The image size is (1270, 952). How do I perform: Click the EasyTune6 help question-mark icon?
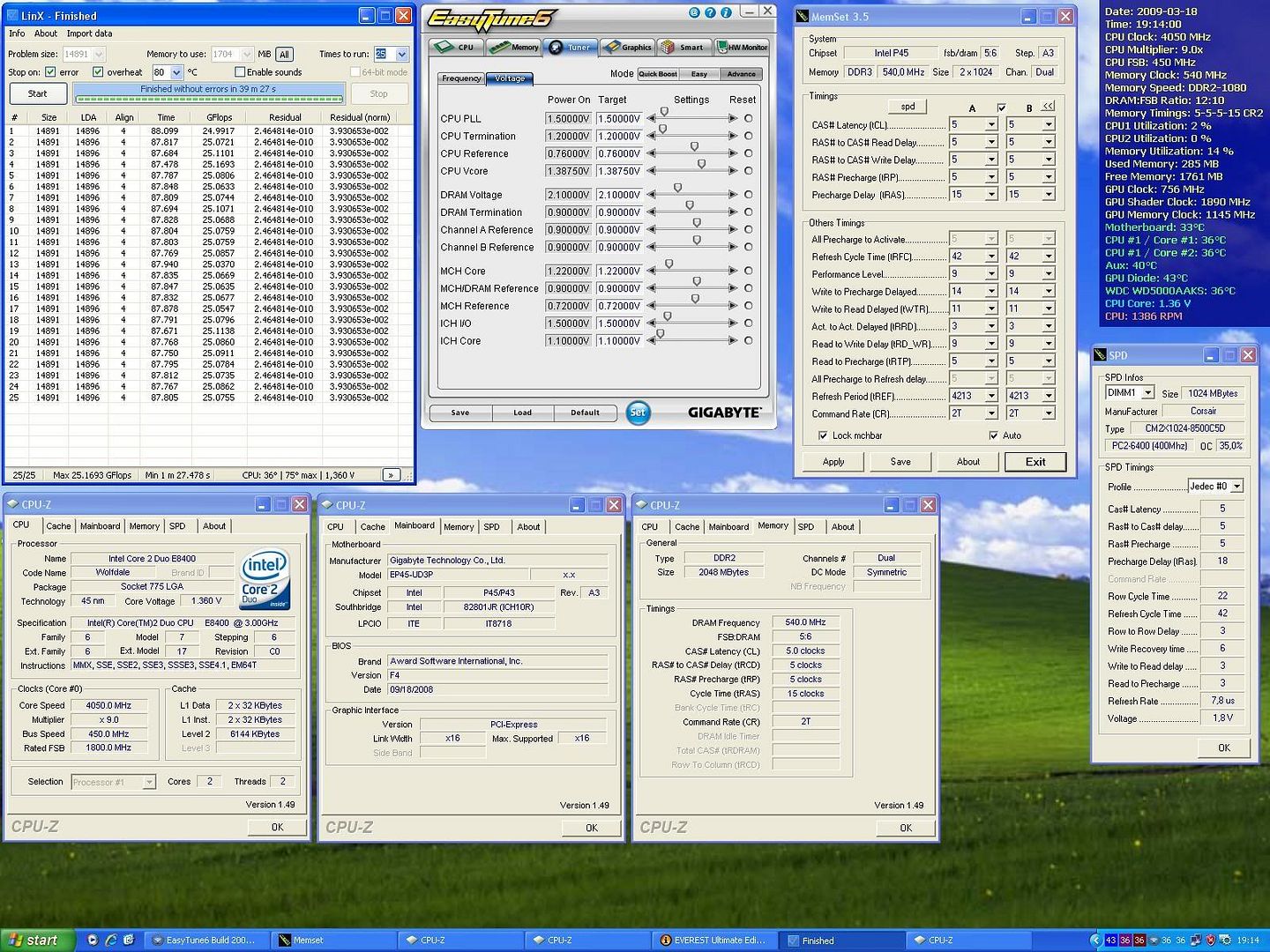pyautogui.click(x=711, y=12)
